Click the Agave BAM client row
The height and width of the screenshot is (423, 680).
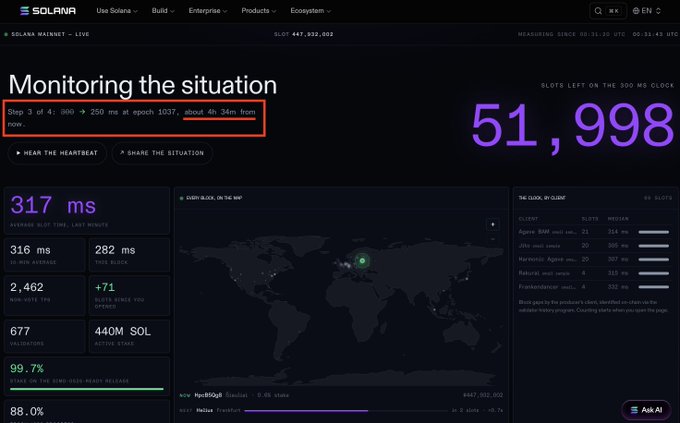pyautogui.click(x=594, y=232)
